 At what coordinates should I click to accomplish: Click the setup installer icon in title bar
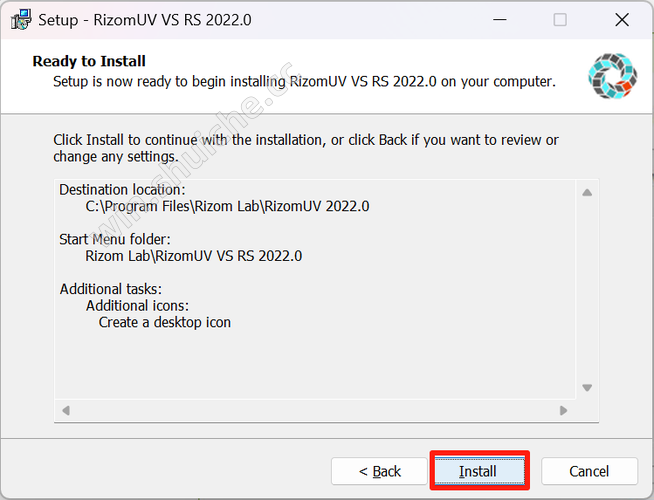(21, 20)
